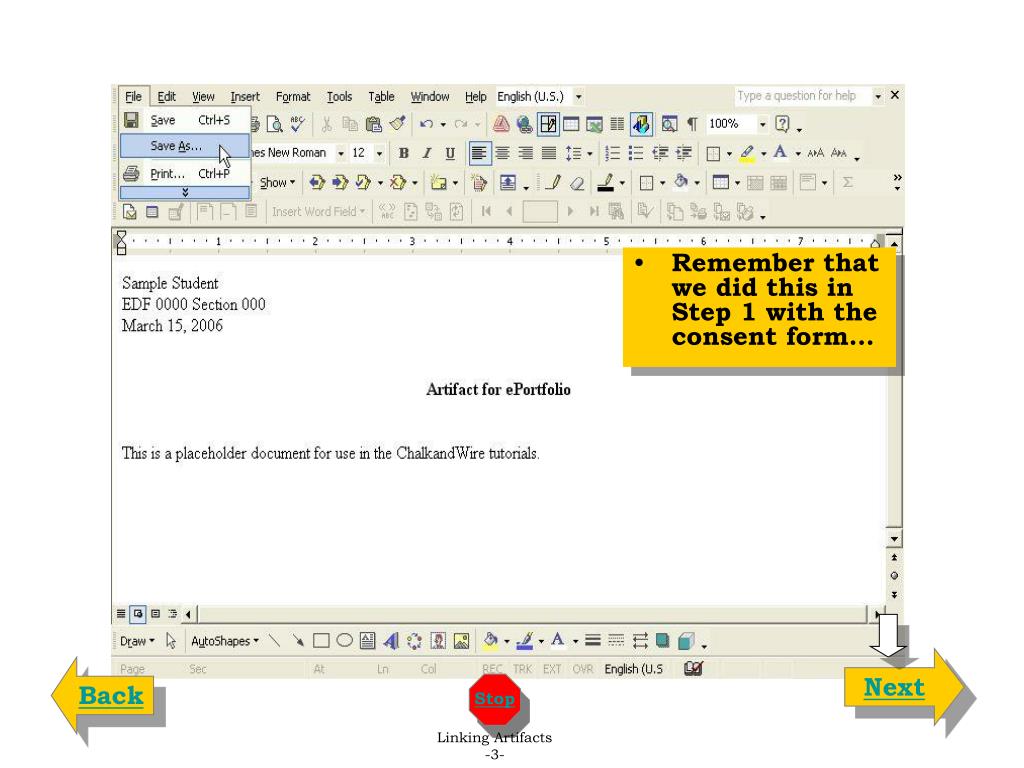Run the Spelling and Grammar check
Viewport: 1024px width, 768px height.
click(298, 124)
